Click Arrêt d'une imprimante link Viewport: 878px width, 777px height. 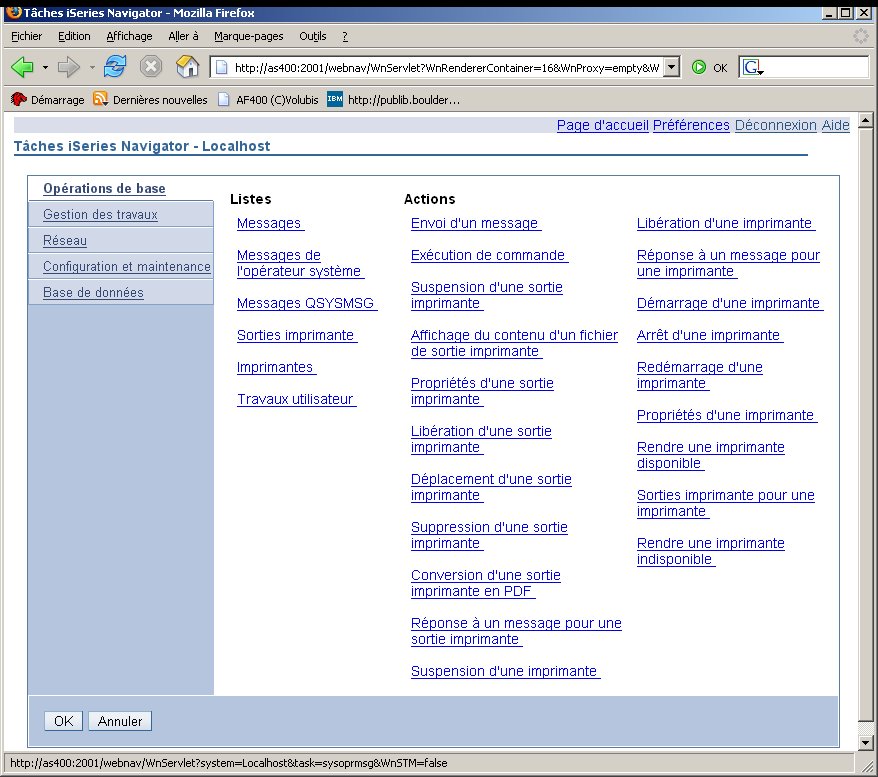(709, 335)
